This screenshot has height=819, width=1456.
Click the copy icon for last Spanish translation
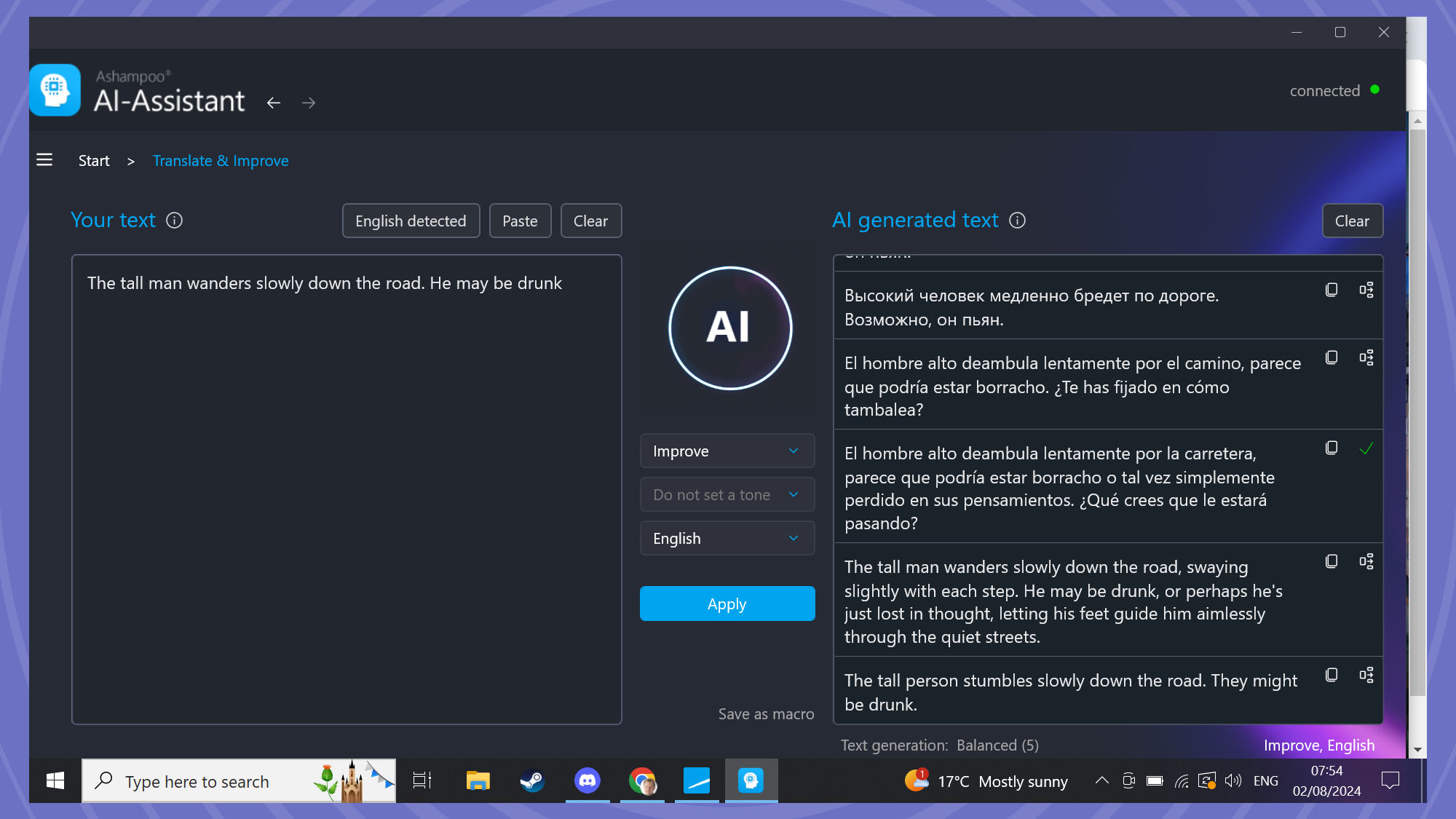coord(1331,448)
